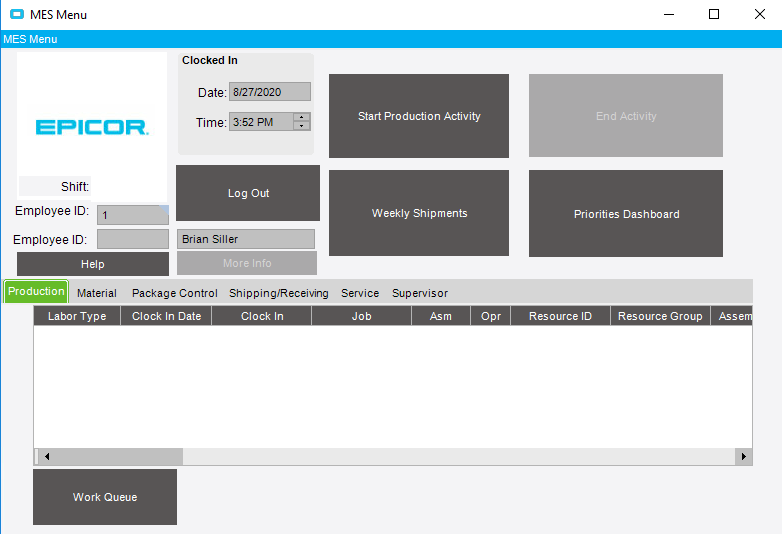
Task: Open the Weekly Shipments button
Action: pyautogui.click(x=419, y=213)
